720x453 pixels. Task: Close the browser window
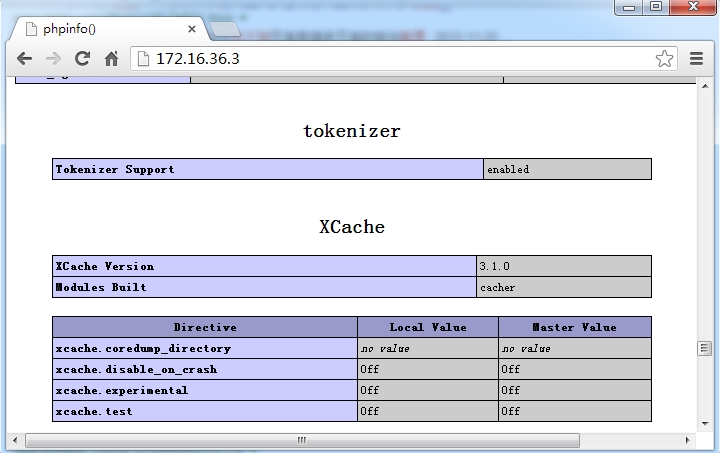click(693, 7)
